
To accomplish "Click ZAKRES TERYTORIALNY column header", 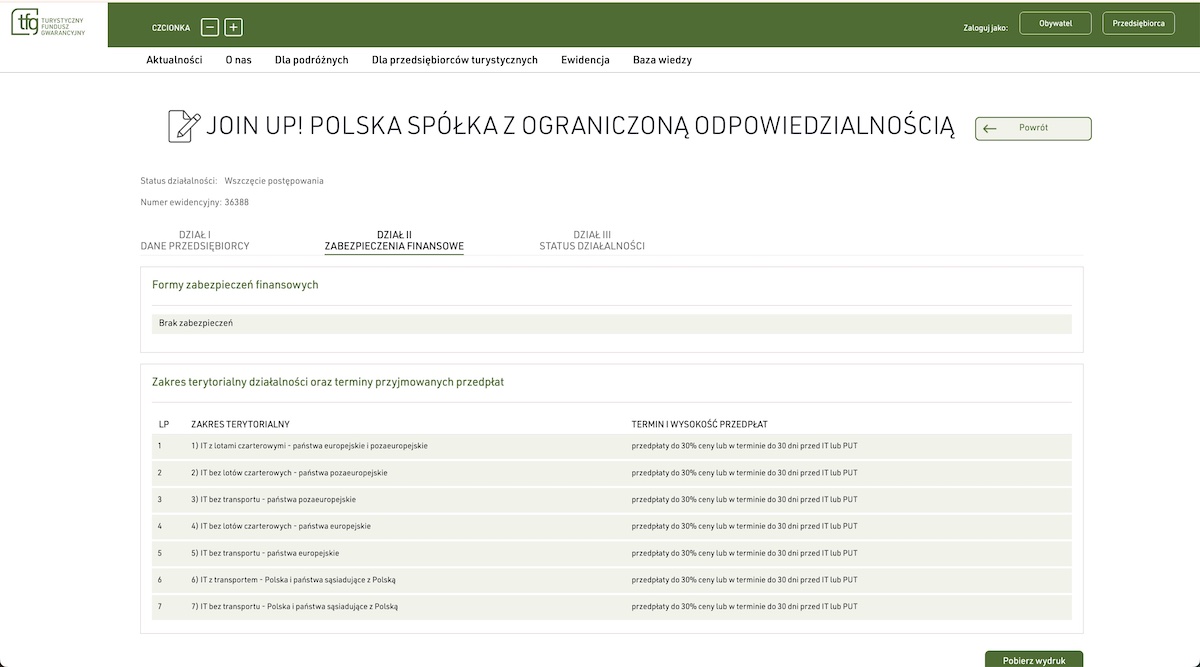I will [240, 425].
